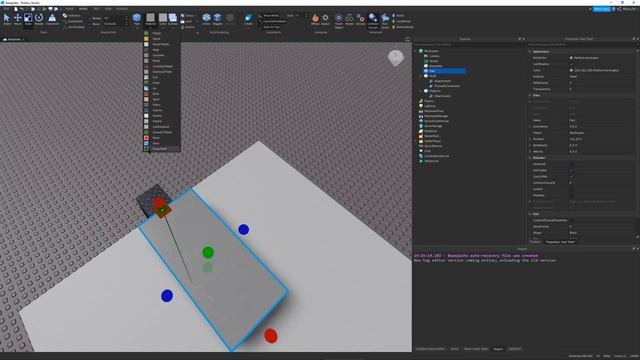Expand the Position property vector
Viewport: 640px width, 360px height.
click(x=530, y=139)
